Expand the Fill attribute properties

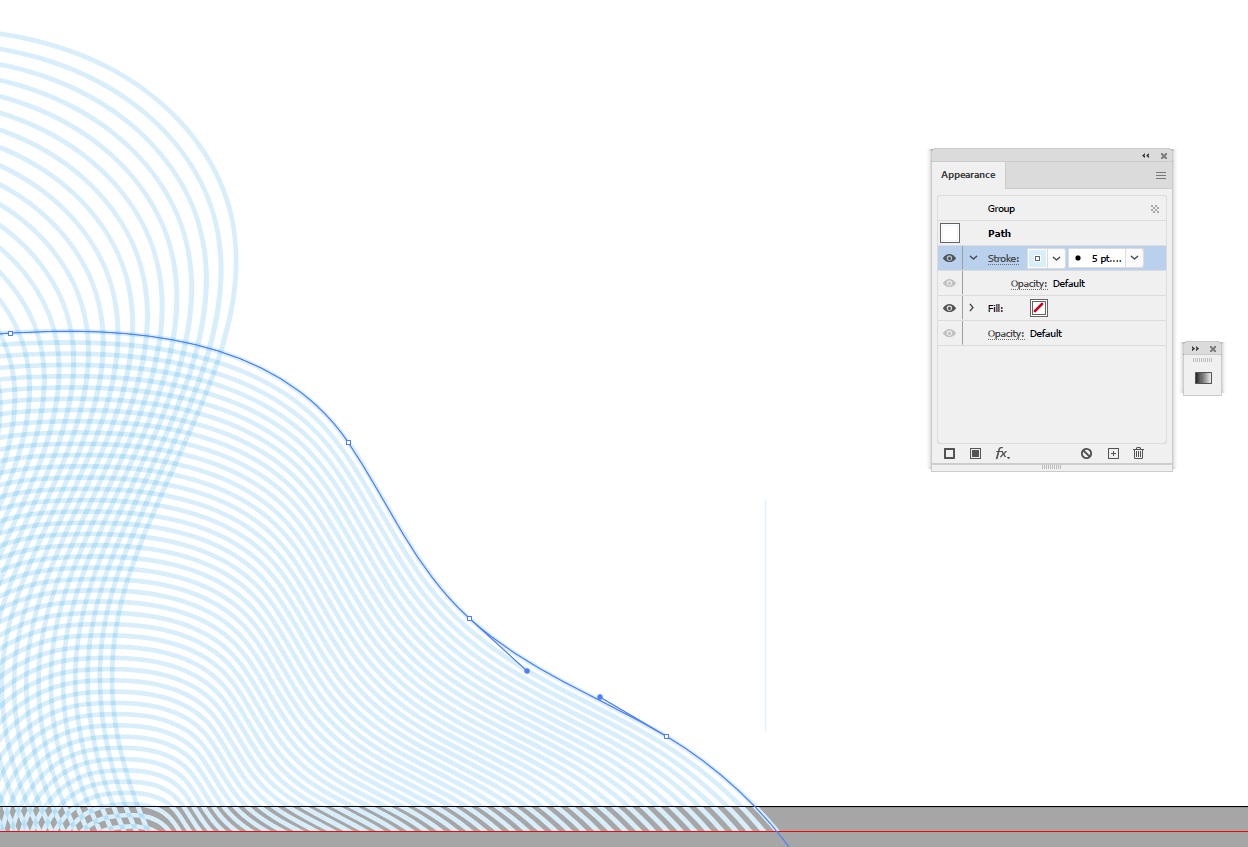pos(971,308)
